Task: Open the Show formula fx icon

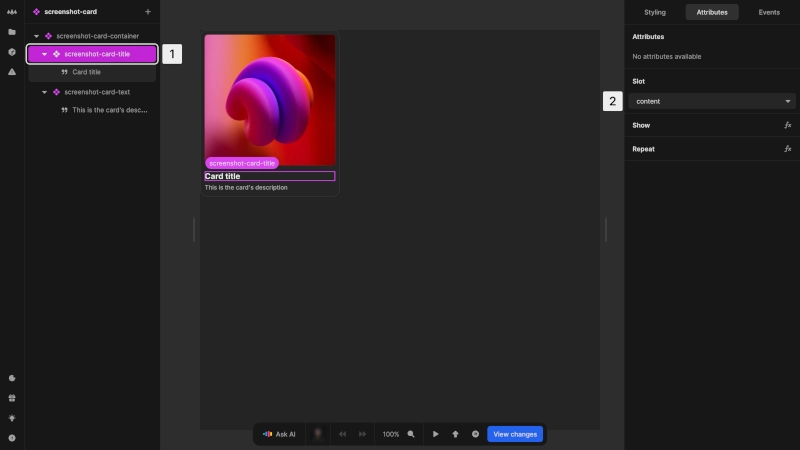Action: (788, 125)
